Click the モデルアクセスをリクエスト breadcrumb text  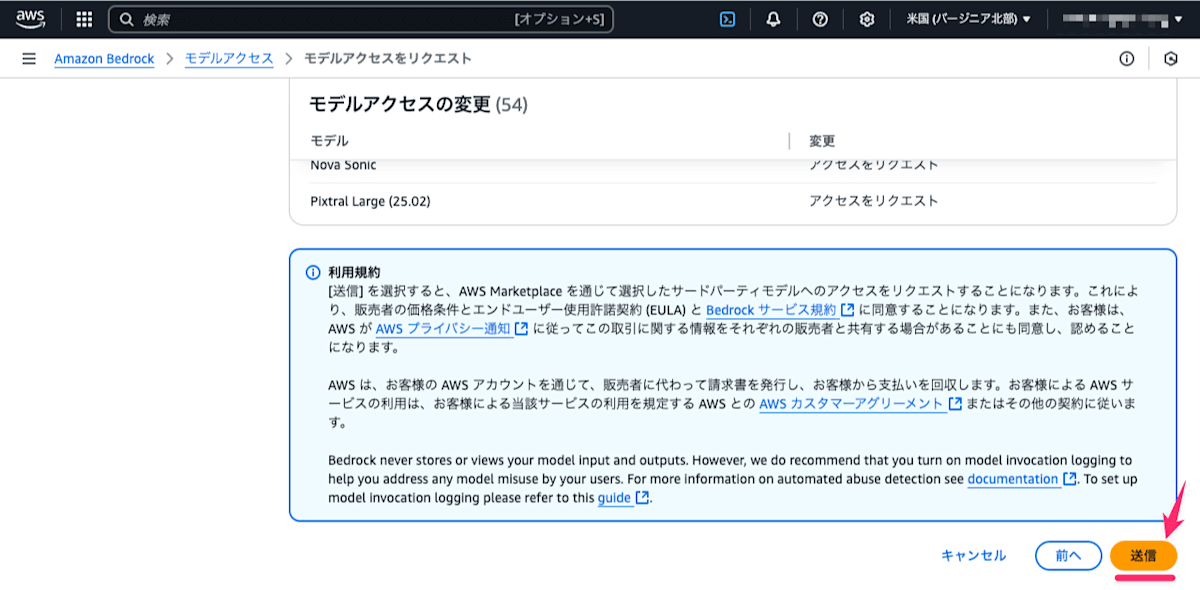(388, 59)
